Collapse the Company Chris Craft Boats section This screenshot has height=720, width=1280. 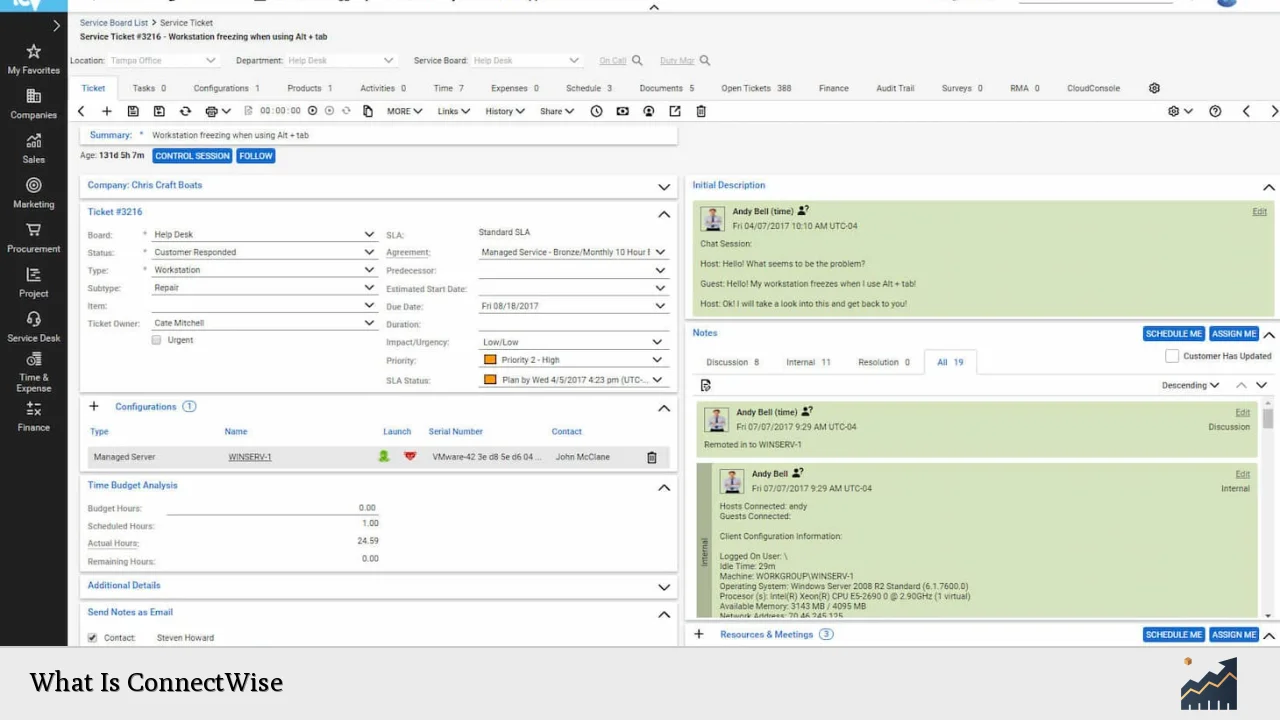click(x=664, y=187)
